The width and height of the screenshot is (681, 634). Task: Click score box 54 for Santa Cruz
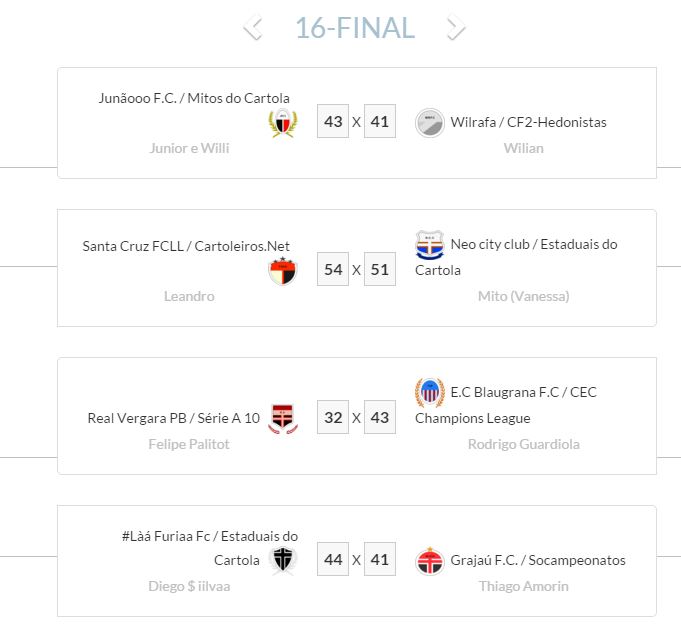point(333,270)
